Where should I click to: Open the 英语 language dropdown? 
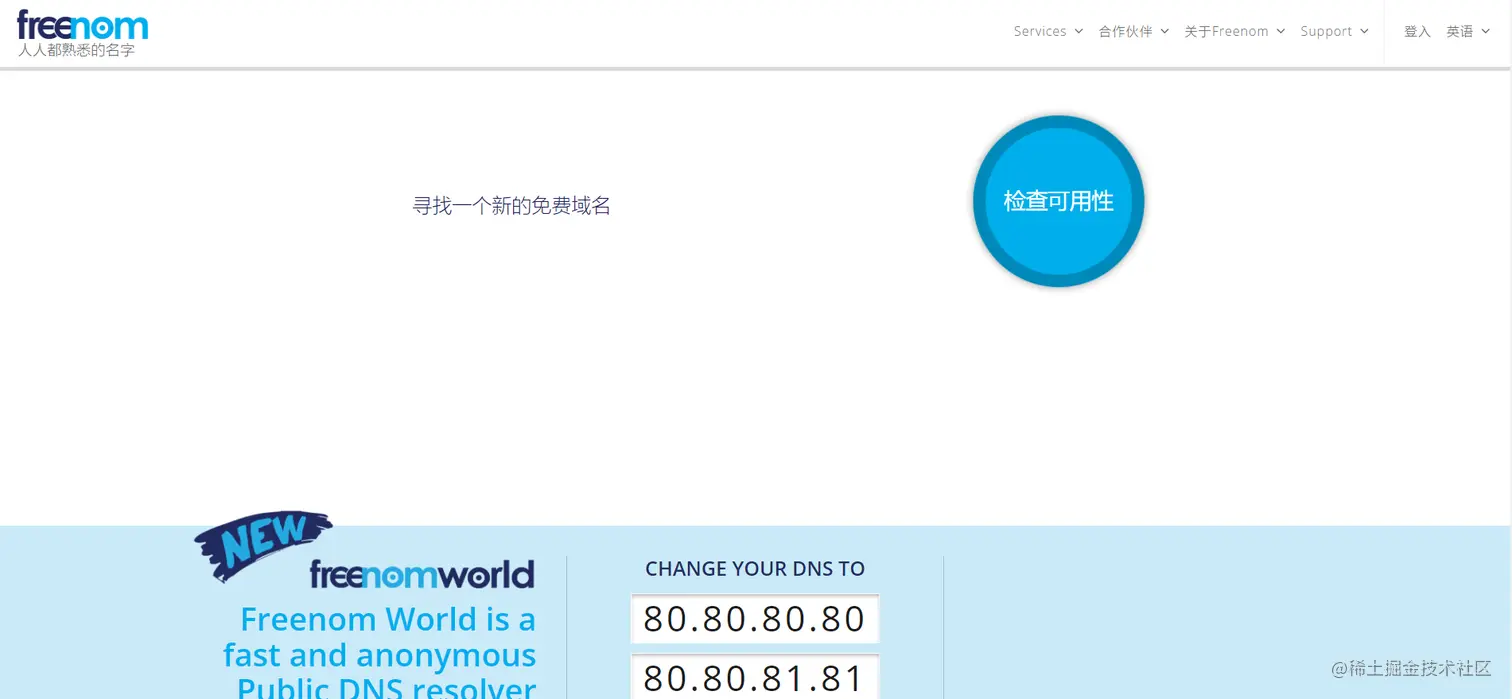pos(1468,31)
